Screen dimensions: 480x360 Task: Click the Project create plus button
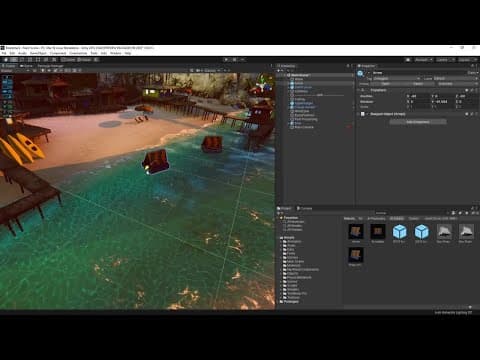point(279,213)
